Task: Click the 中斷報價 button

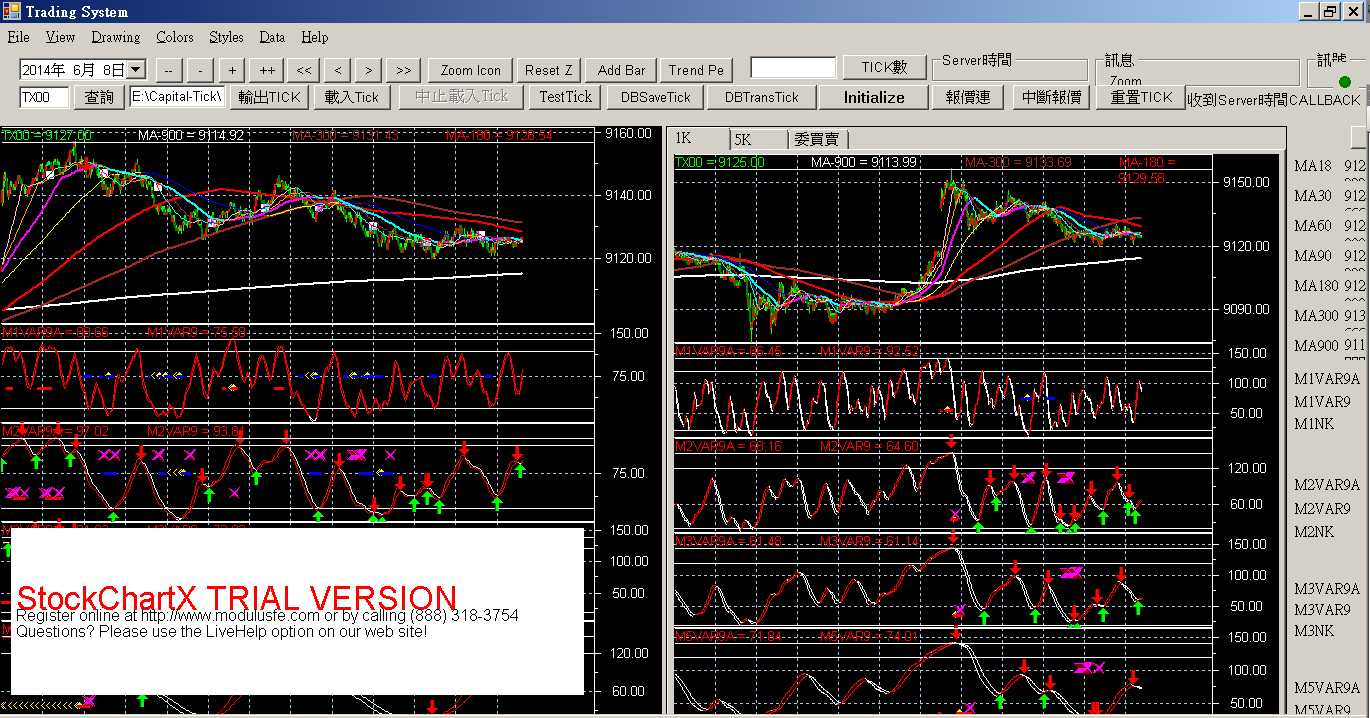Action: (1051, 97)
